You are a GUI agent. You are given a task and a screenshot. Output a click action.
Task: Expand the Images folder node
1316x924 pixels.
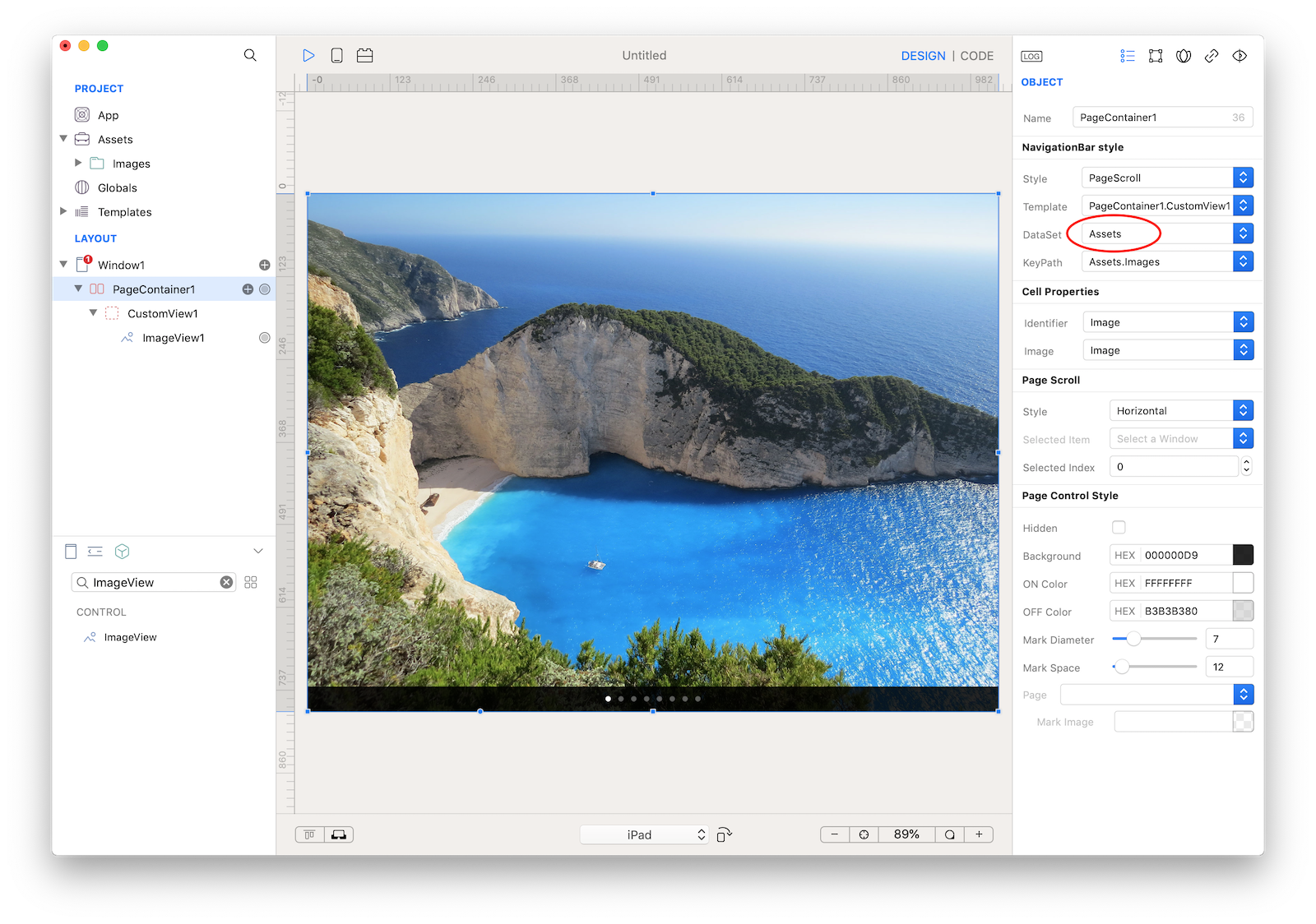(78, 163)
